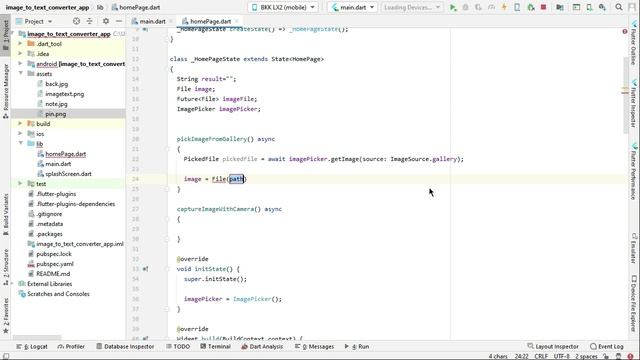Open the Flutter Inspector side panel
The width and height of the screenshot is (640, 360).
pos(633,104)
